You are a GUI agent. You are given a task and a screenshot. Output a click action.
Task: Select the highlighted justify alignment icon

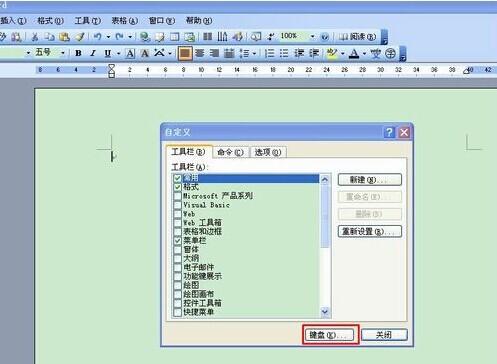click(185, 53)
